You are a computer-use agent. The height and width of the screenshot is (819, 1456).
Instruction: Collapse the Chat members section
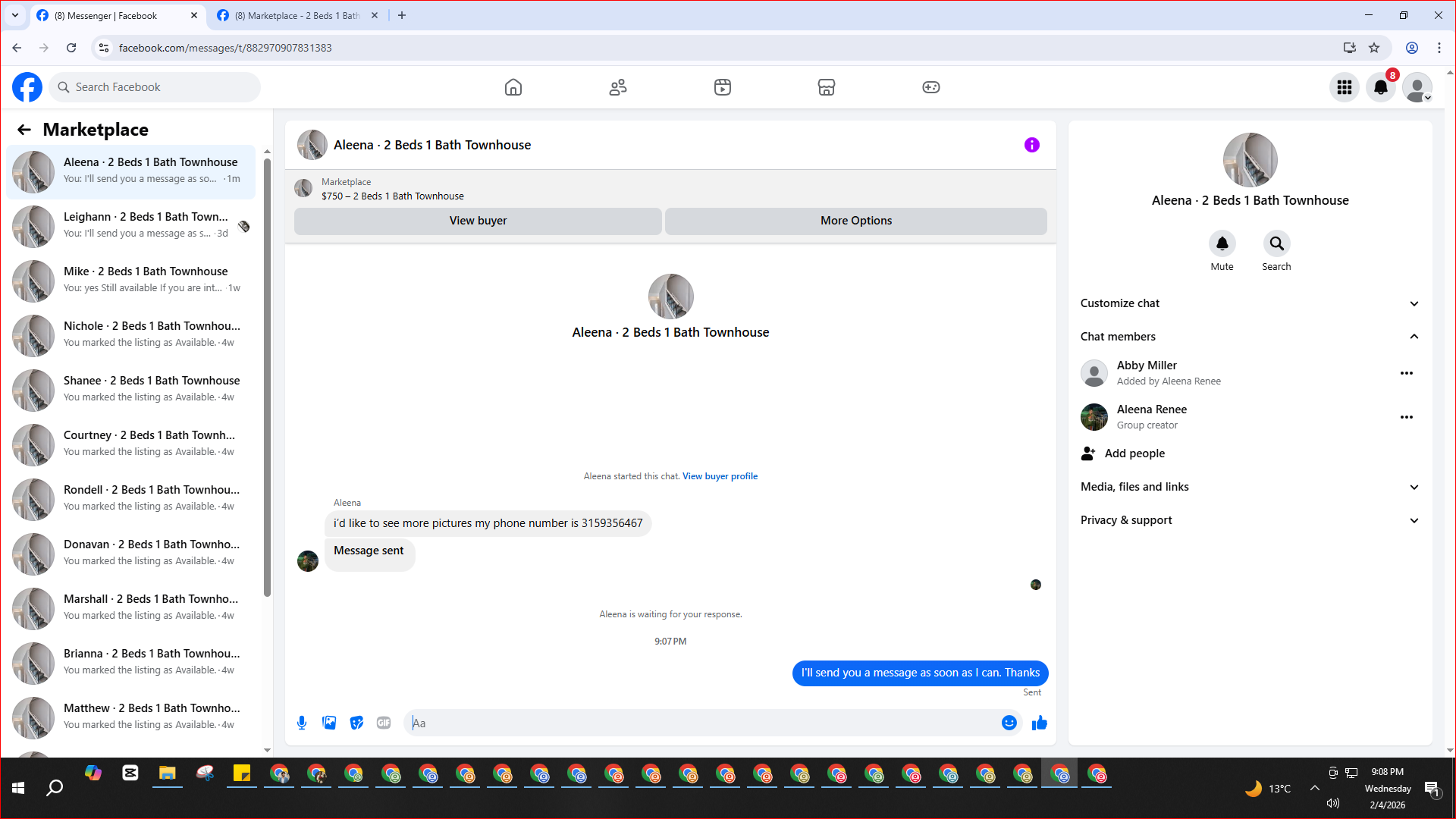(1414, 337)
